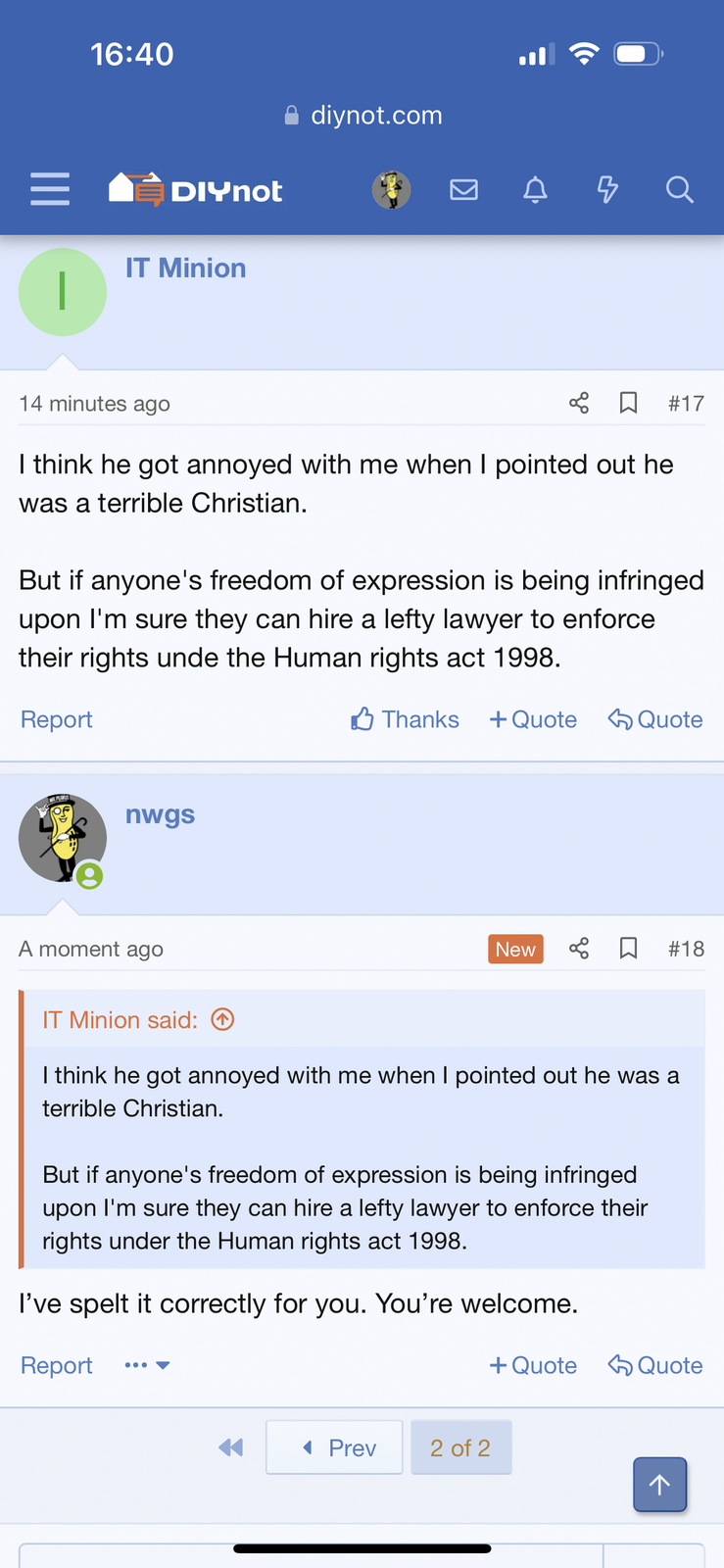This screenshot has width=724, height=1568.
Task: Open your profile avatar in the header
Action: pos(391,190)
